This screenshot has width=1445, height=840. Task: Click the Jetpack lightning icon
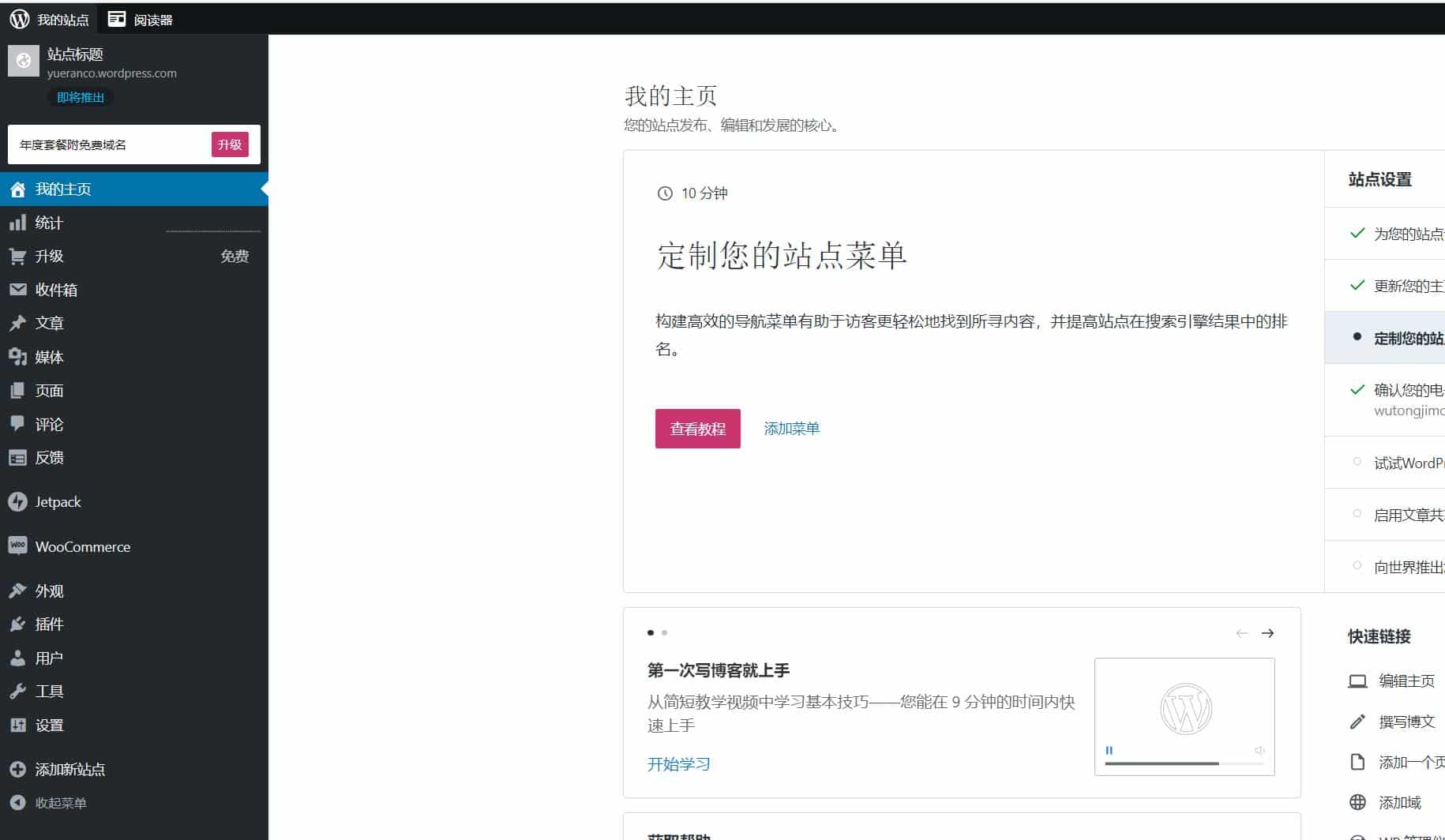[x=17, y=502]
